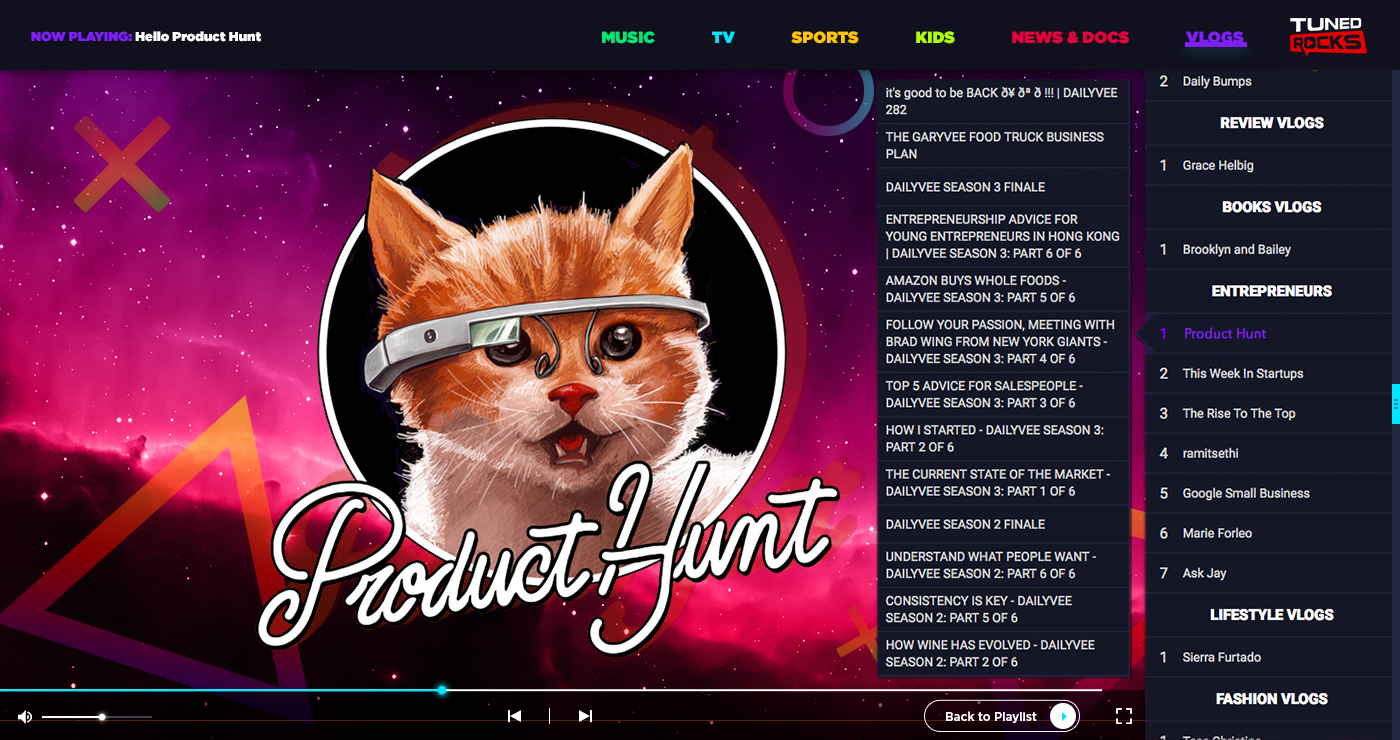The height and width of the screenshot is (740, 1400).
Task: Skip to the previous video
Action: tap(514, 716)
